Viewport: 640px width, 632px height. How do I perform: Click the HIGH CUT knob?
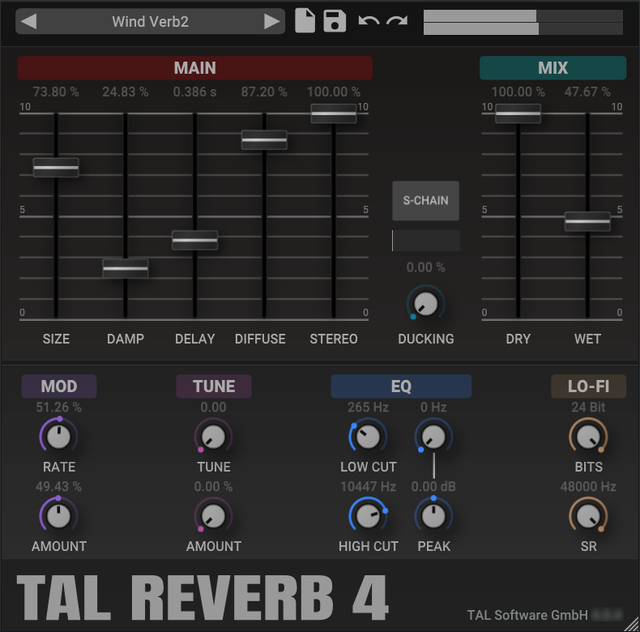[368, 516]
